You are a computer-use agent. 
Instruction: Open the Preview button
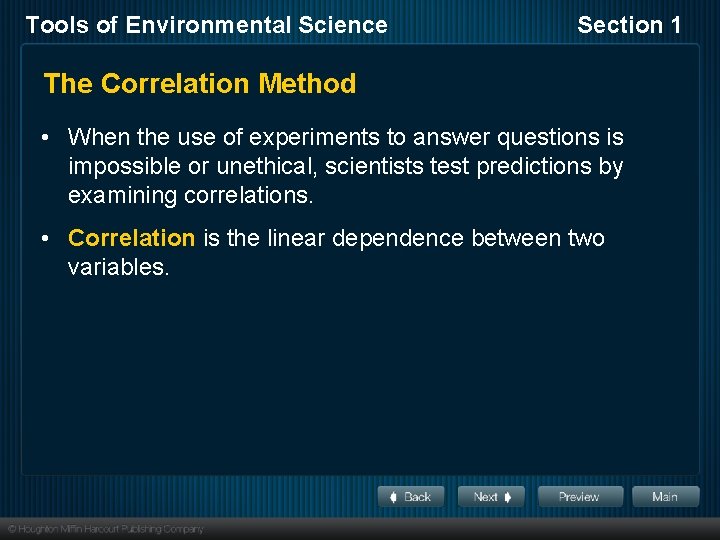(x=580, y=496)
